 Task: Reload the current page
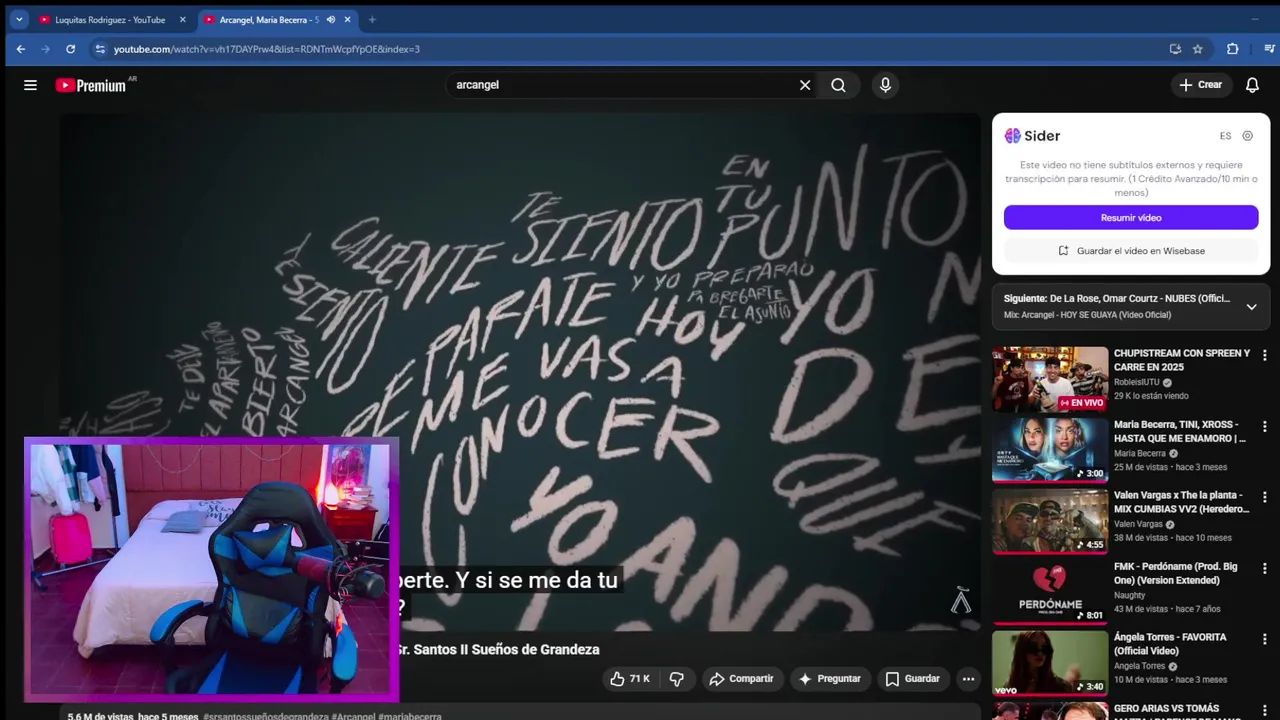71,49
